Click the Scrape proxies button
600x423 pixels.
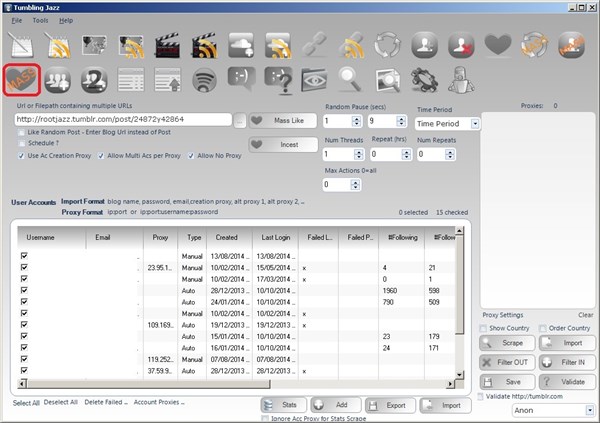(507, 343)
